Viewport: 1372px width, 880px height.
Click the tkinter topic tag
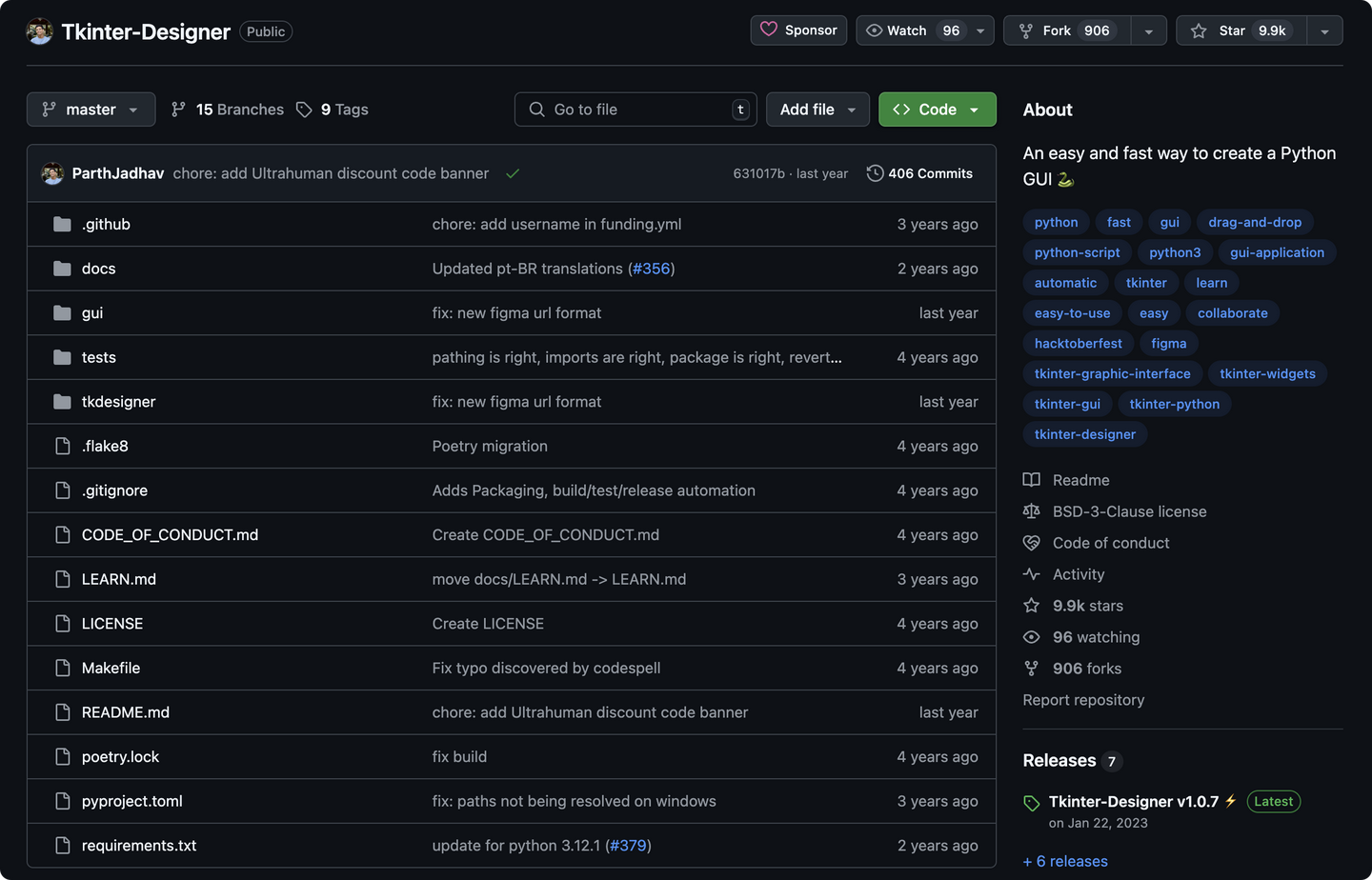click(1146, 283)
